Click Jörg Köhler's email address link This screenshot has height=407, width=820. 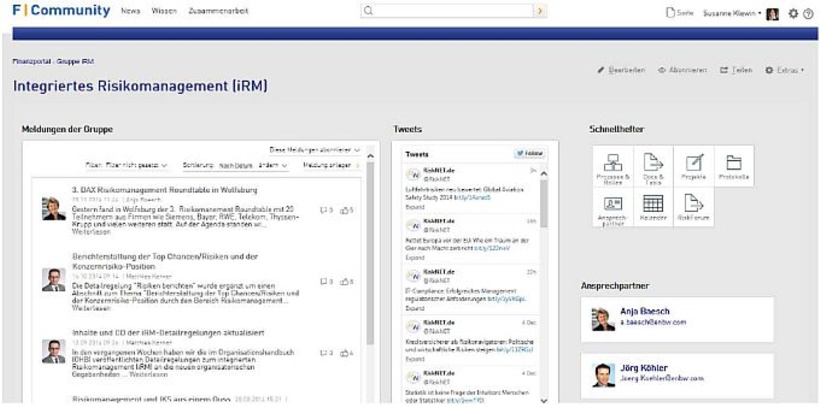pyautogui.click(x=662, y=378)
